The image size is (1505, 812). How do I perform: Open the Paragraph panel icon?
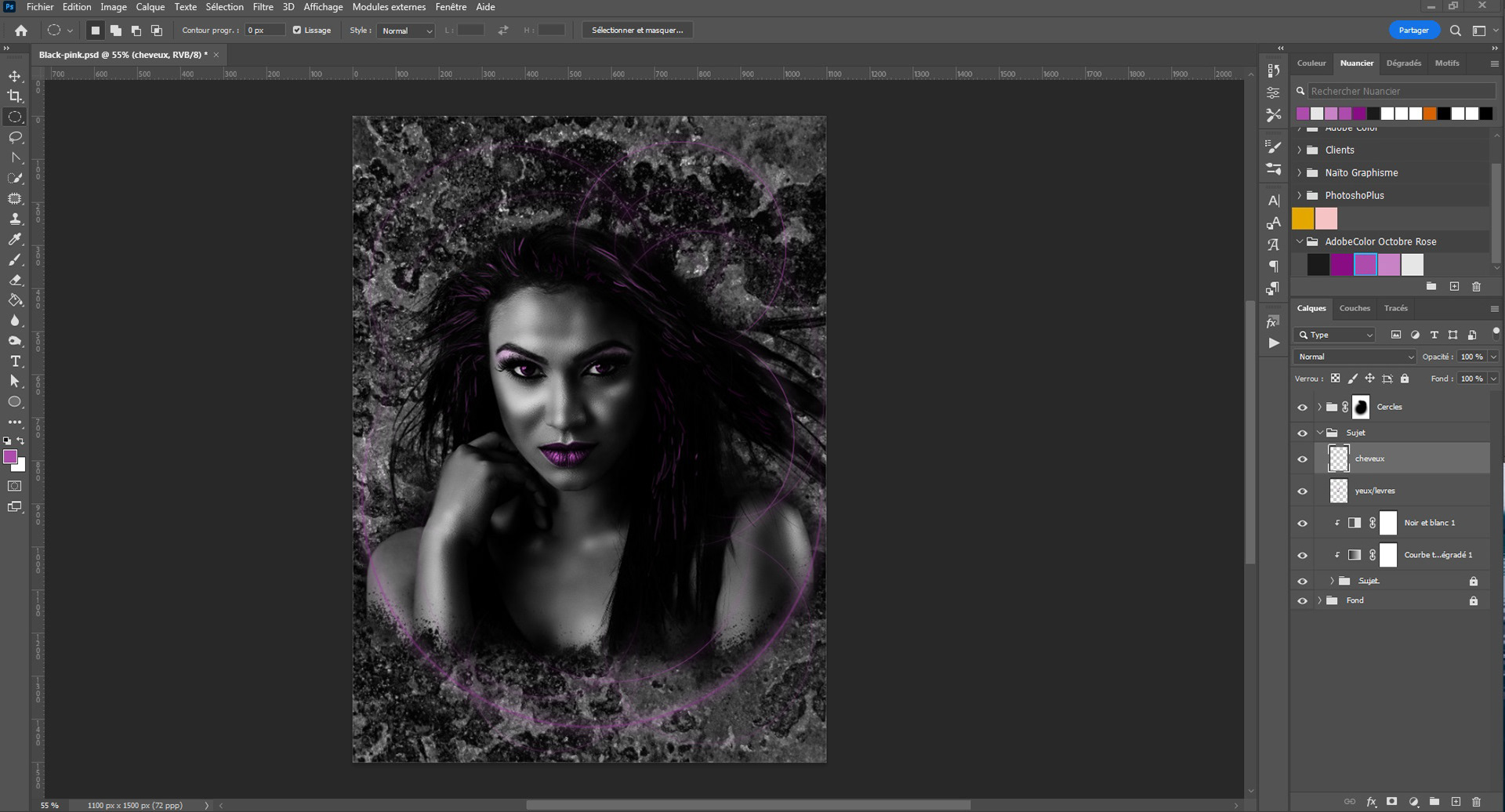1273,266
